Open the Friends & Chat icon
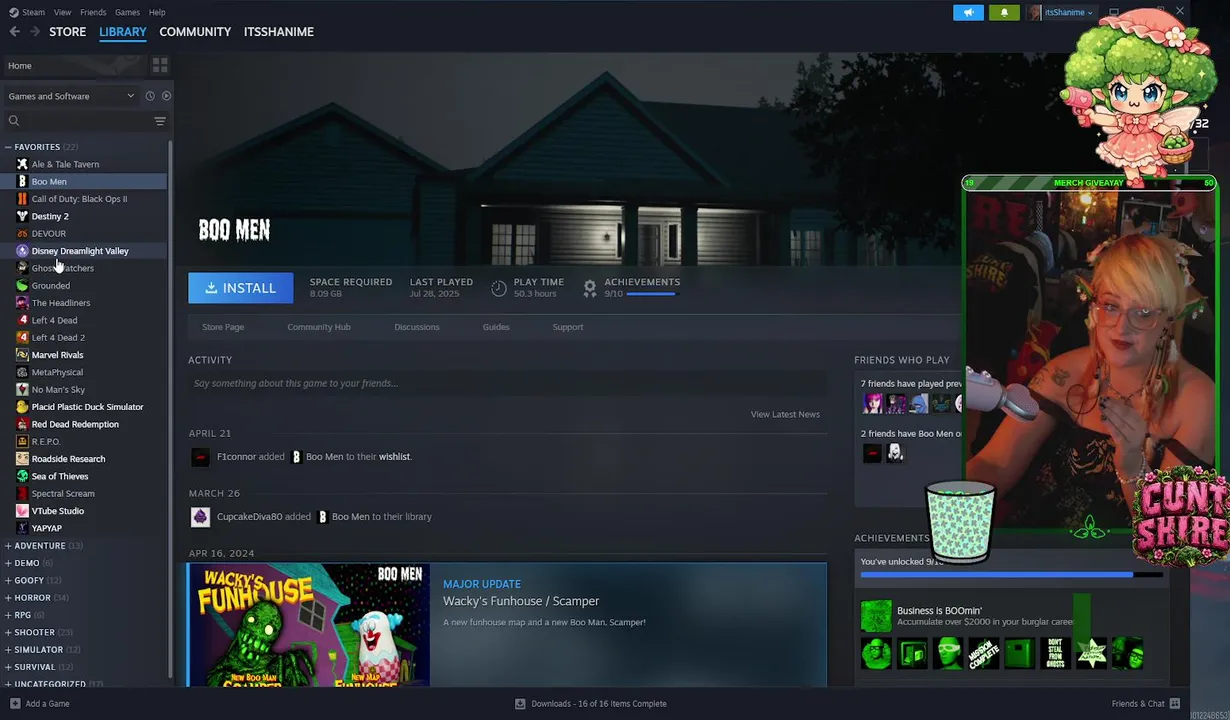 pos(1175,703)
